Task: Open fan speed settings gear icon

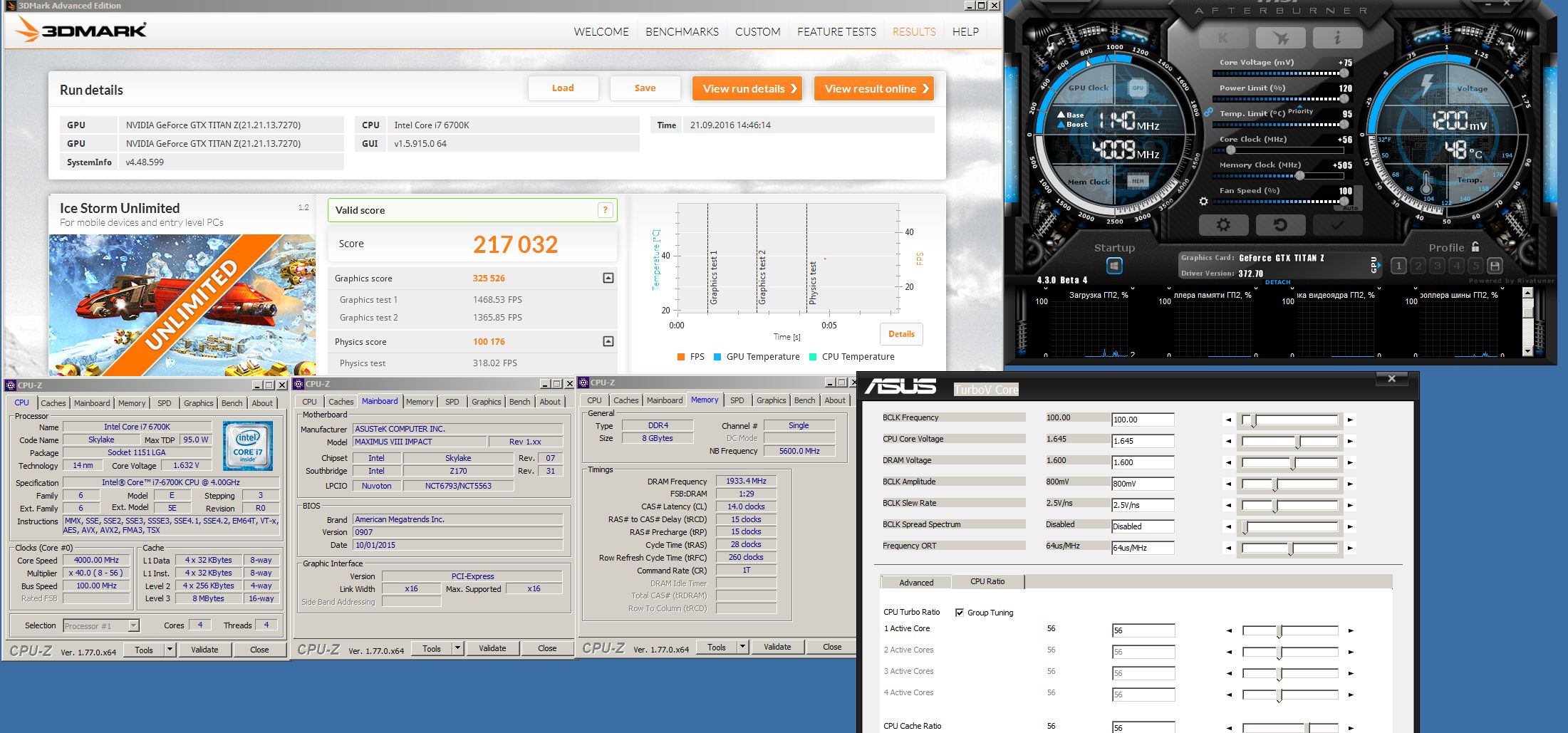Action: (1203, 202)
